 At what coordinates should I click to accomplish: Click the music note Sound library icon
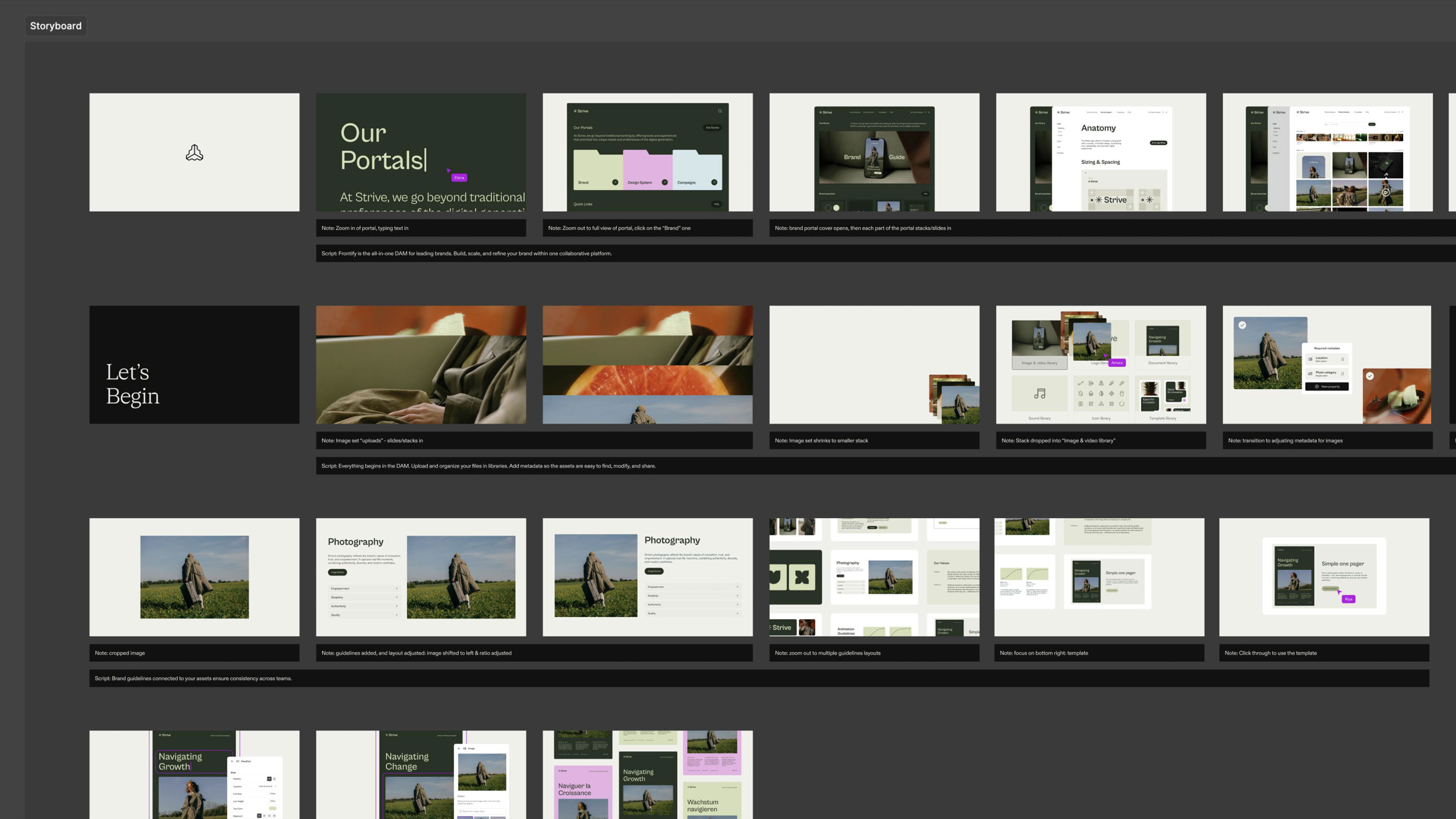[1040, 393]
